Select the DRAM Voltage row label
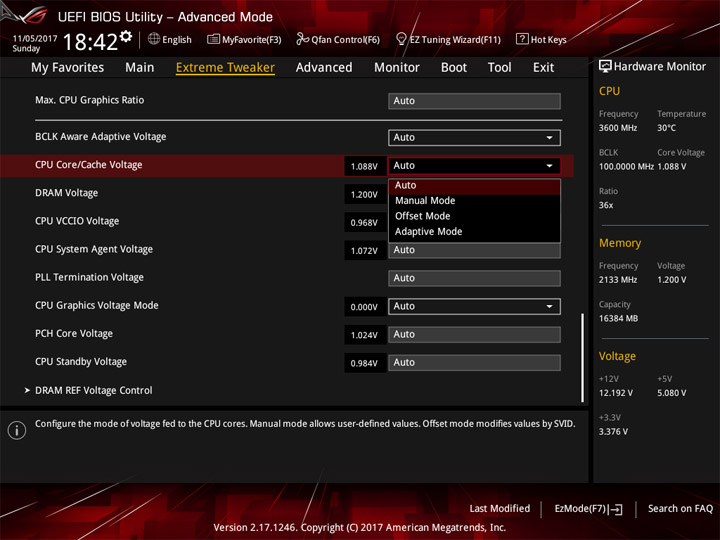The height and width of the screenshot is (540, 720). pyautogui.click(x=67, y=193)
